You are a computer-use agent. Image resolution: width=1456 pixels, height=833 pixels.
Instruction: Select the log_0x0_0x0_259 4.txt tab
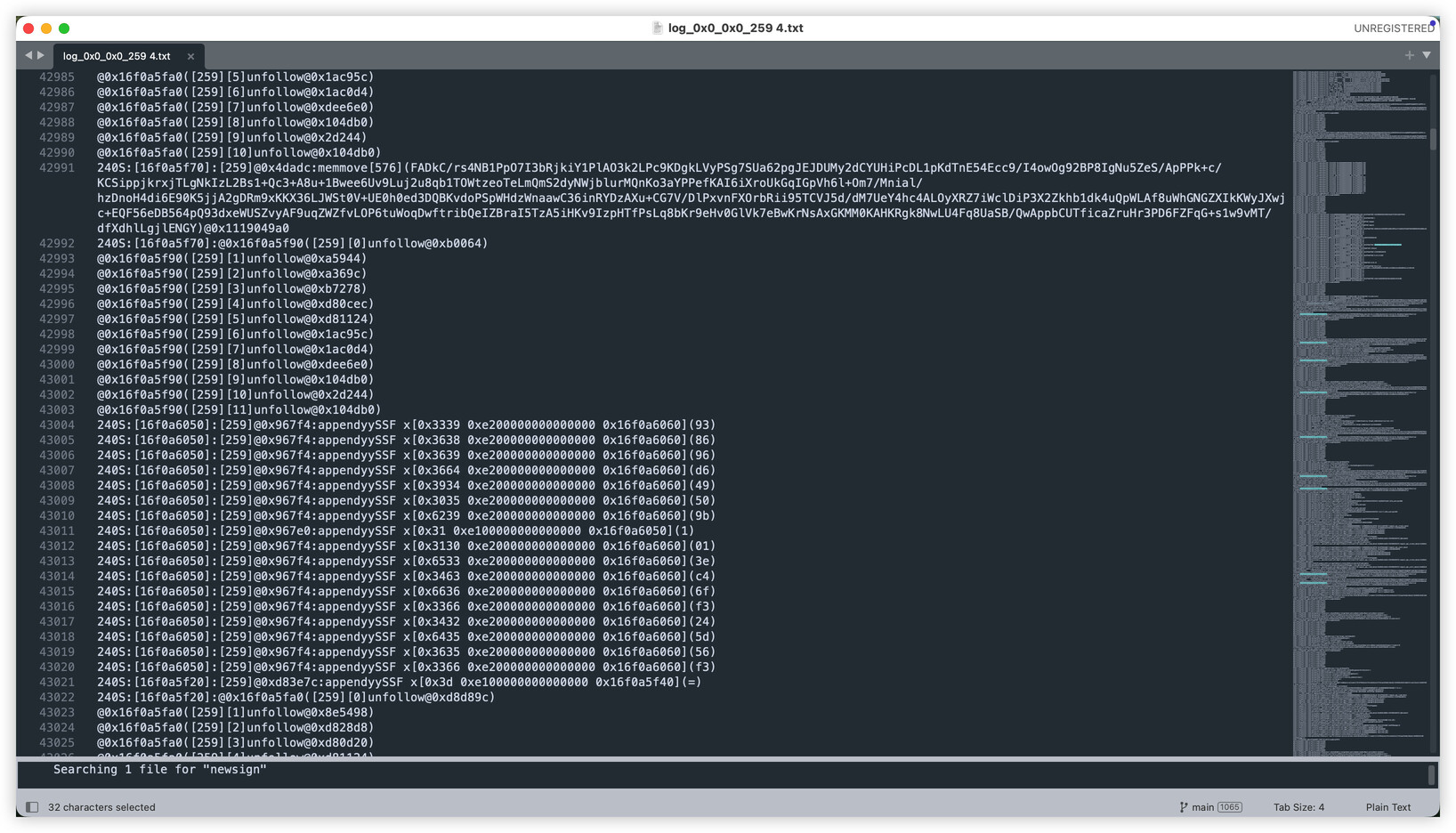click(x=117, y=56)
